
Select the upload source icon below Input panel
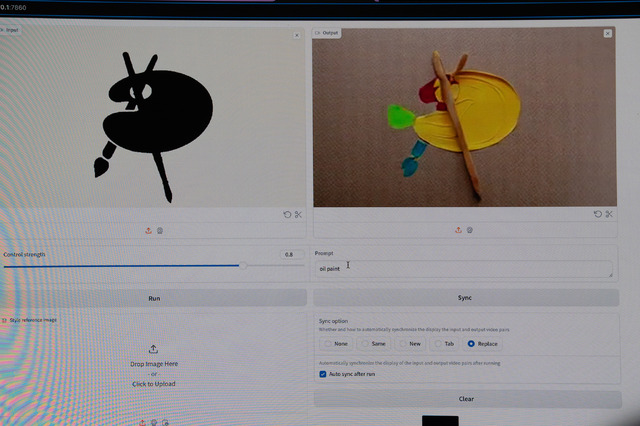(149, 231)
